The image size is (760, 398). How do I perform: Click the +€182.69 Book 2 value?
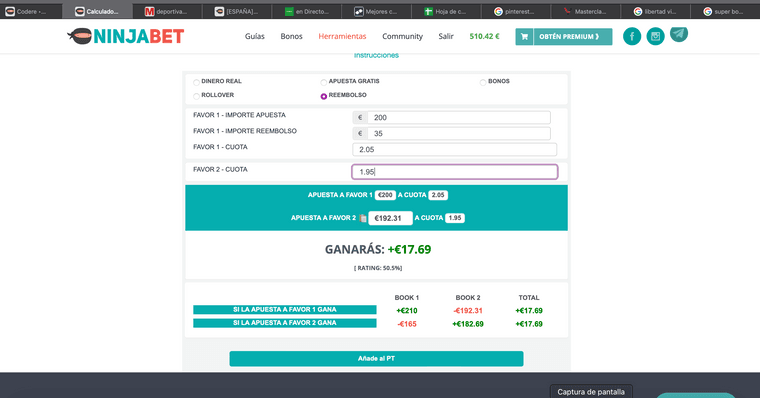tap(468, 324)
